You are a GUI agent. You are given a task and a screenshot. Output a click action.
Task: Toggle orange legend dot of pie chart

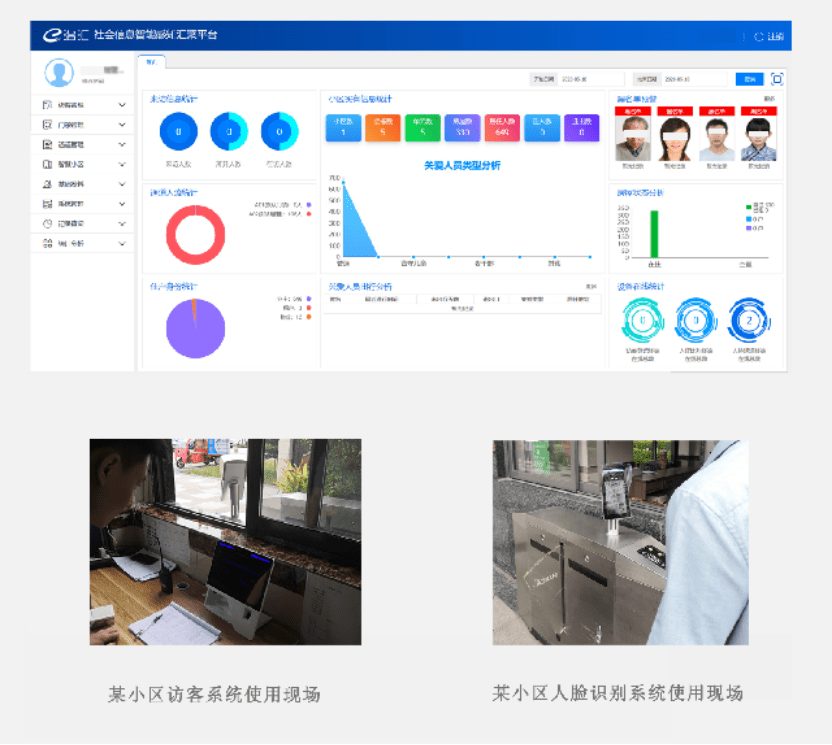[x=309, y=317]
